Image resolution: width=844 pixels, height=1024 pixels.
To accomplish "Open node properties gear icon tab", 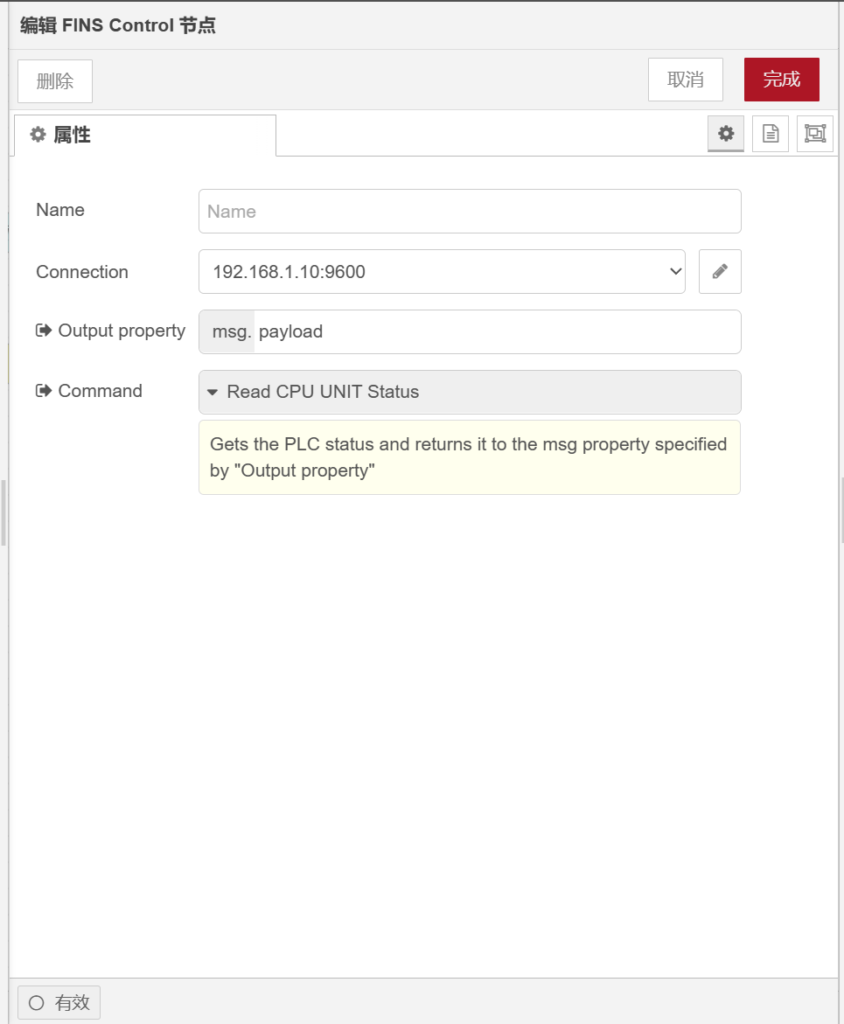I will pyautogui.click(x=725, y=134).
